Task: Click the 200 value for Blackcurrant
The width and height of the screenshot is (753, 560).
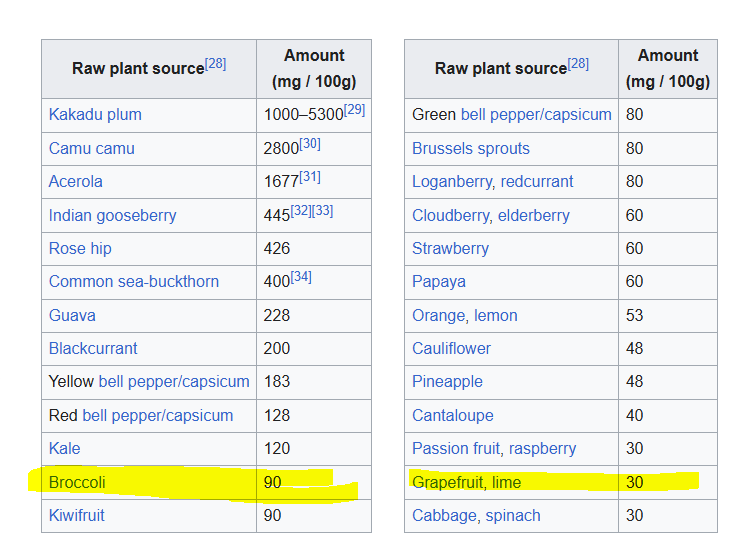Action: click(277, 348)
